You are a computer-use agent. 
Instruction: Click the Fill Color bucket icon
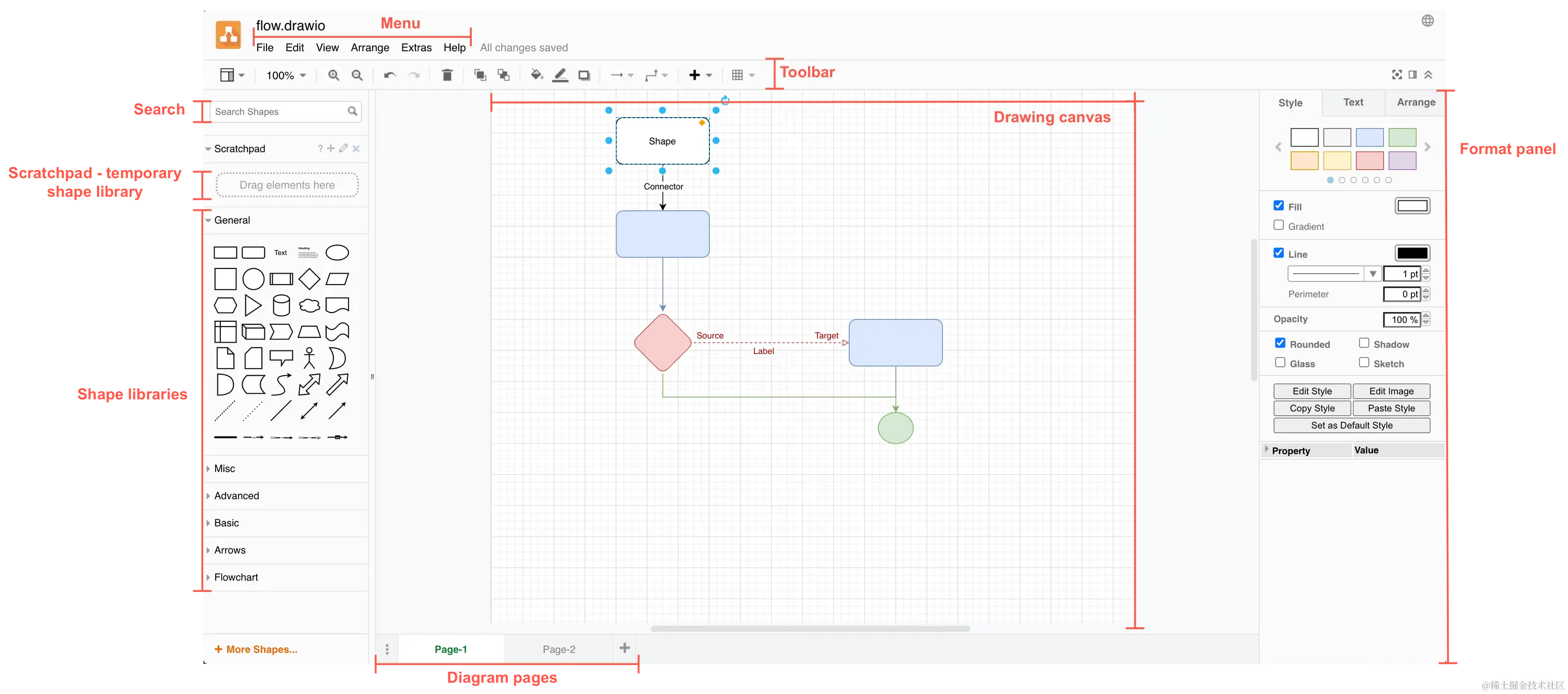pos(536,76)
